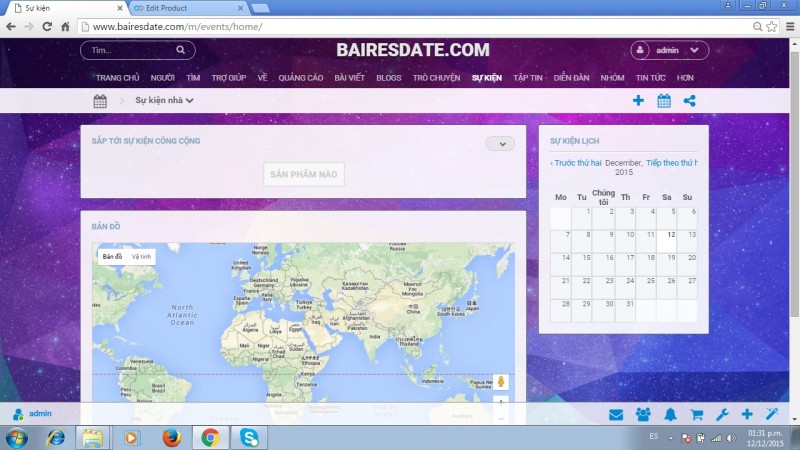Open the QUẢNG CÁO menu item
The width and height of the screenshot is (800, 450).
pos(301,78)
